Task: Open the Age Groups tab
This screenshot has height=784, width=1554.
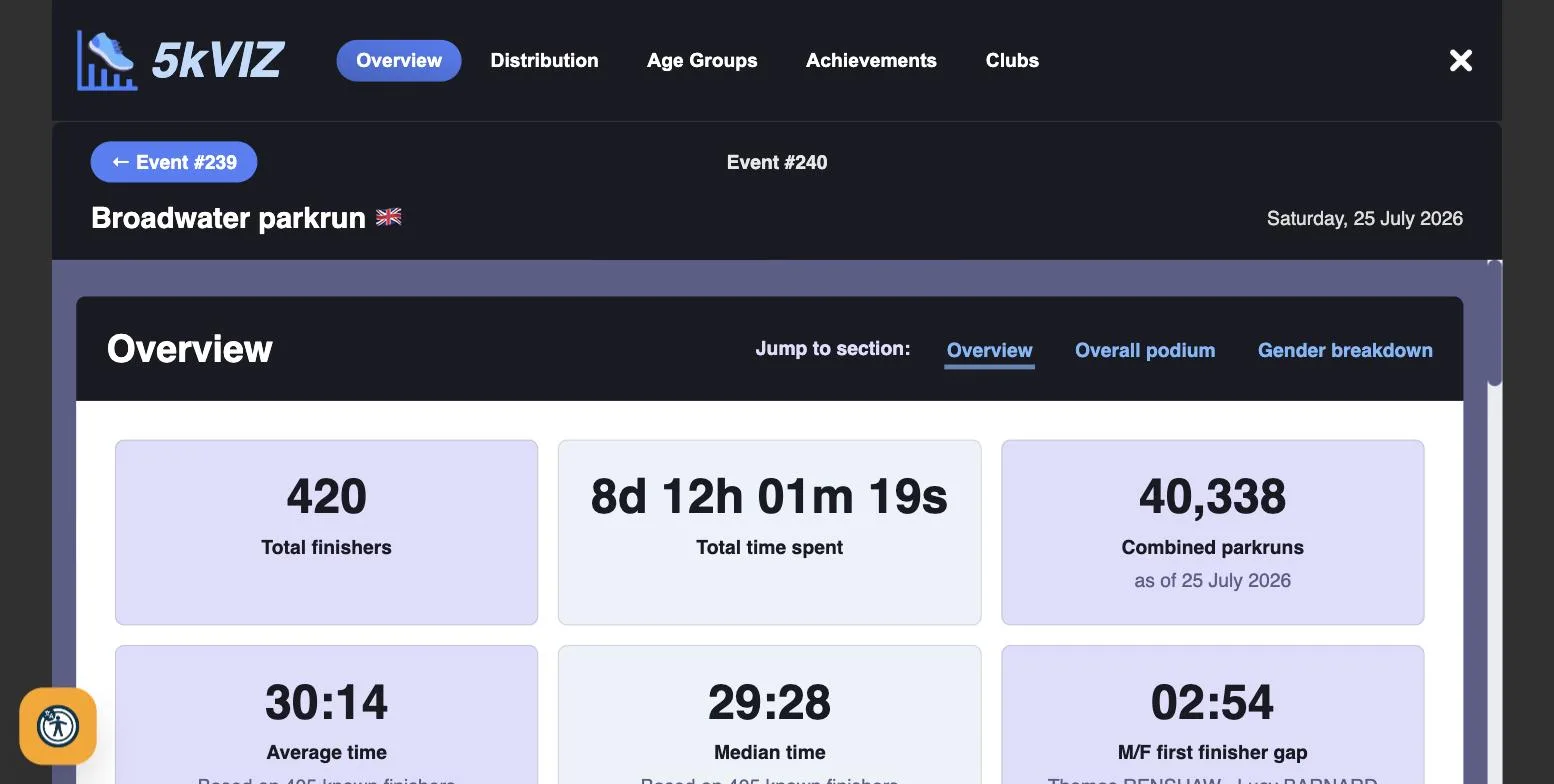Action: (x=702, y=61)
